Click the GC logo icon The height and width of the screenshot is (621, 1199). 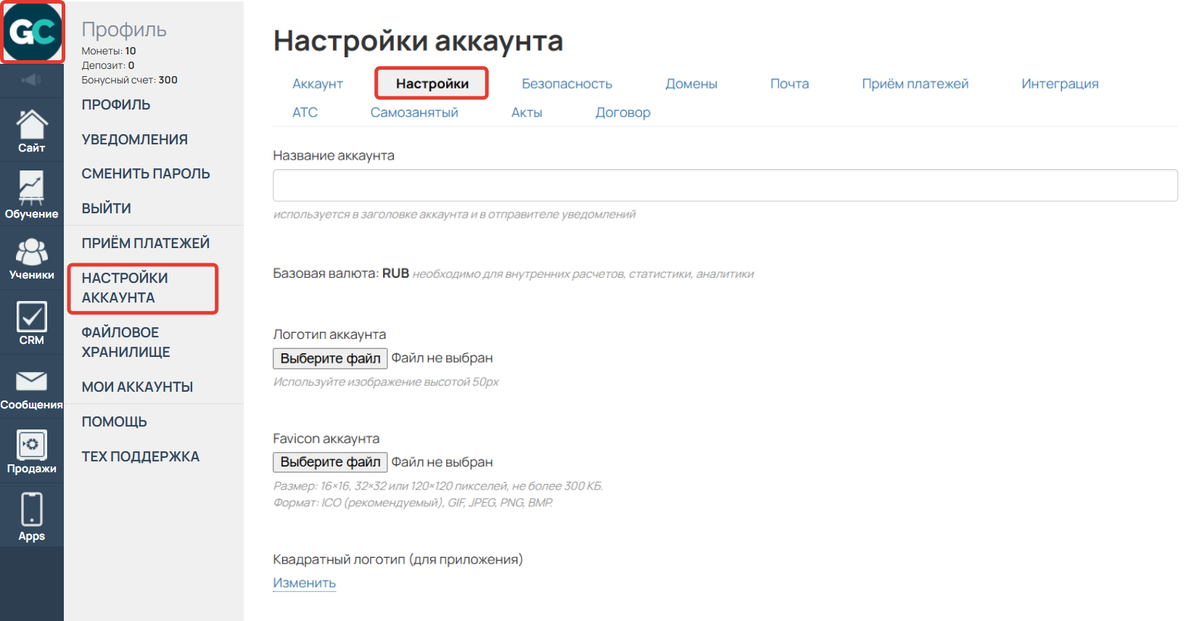pos(31,31)
